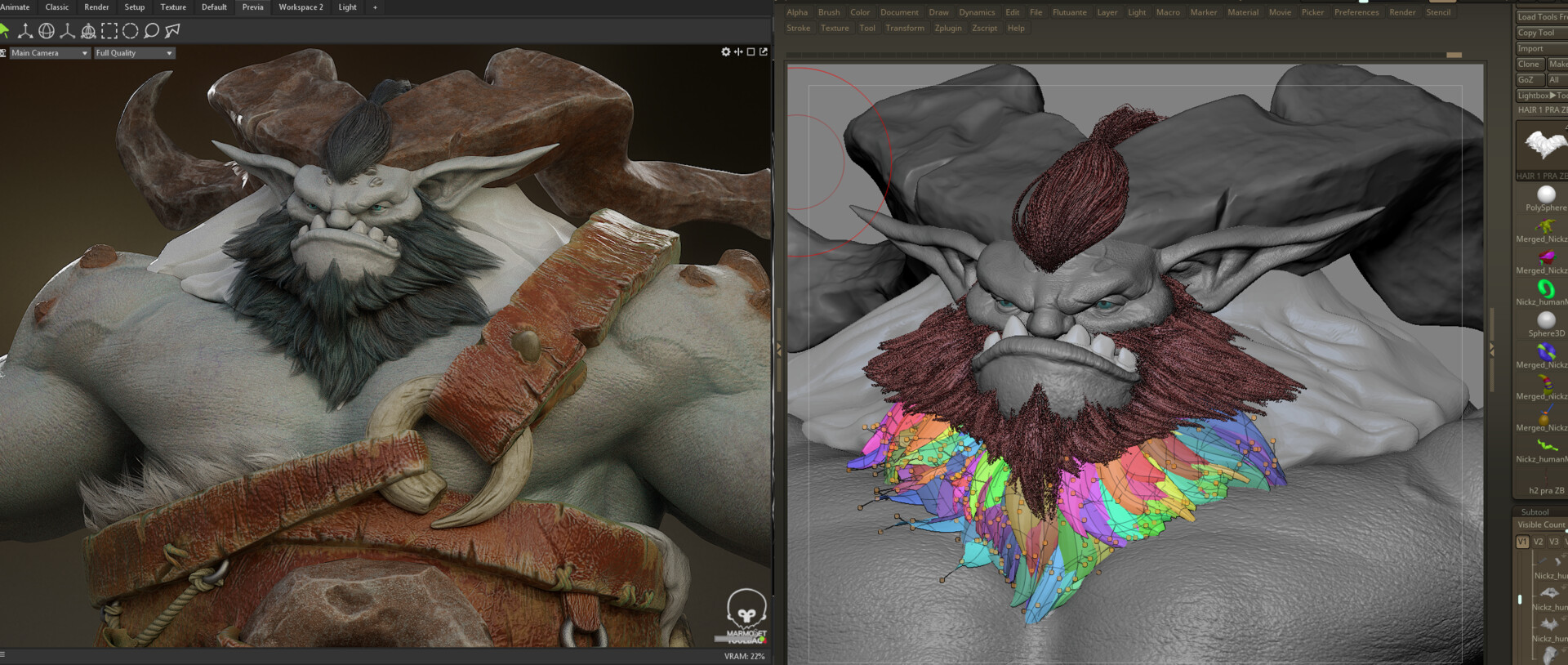This screenshot has height=665, width=1568.
Task: Switch to the Previa workspace tab
Action: pyautogui.click(x=253, y=7)
